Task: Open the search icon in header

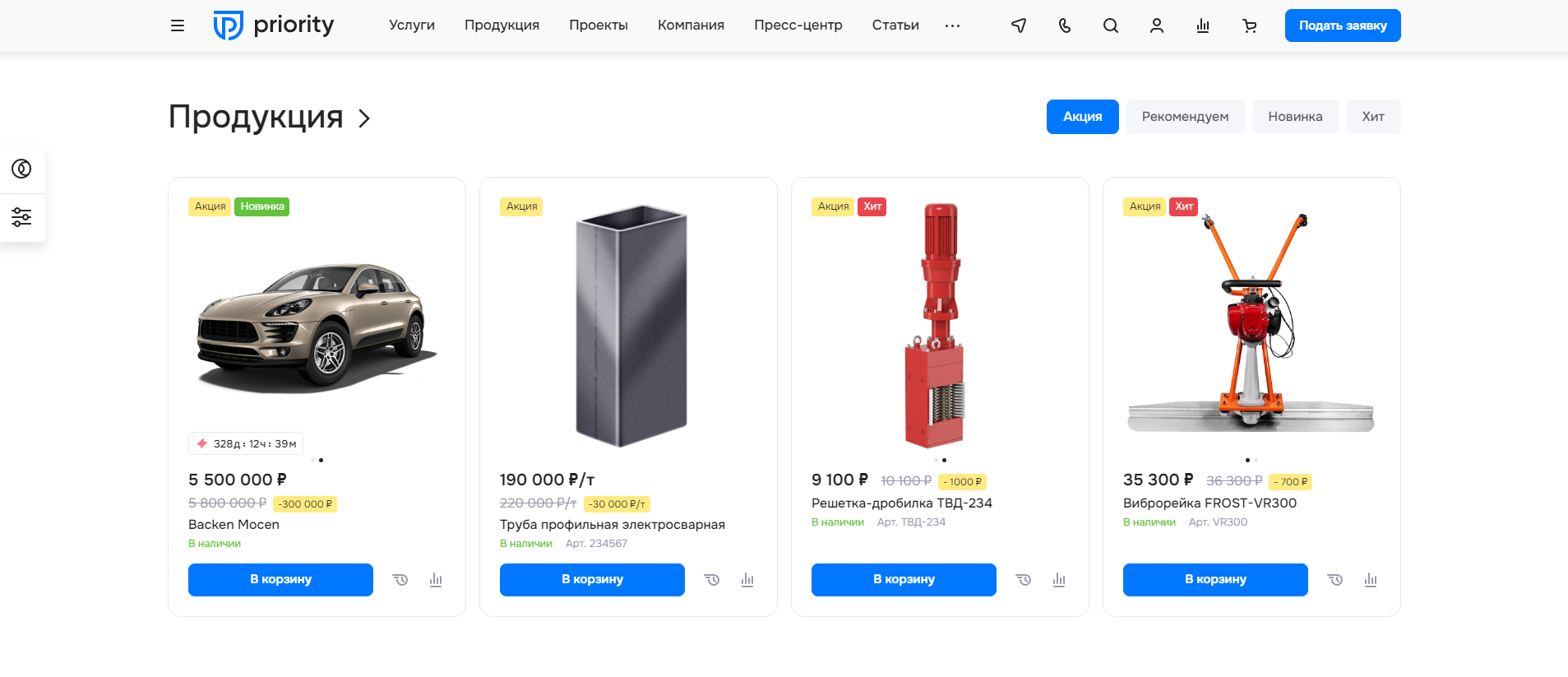Action: 1111,26
